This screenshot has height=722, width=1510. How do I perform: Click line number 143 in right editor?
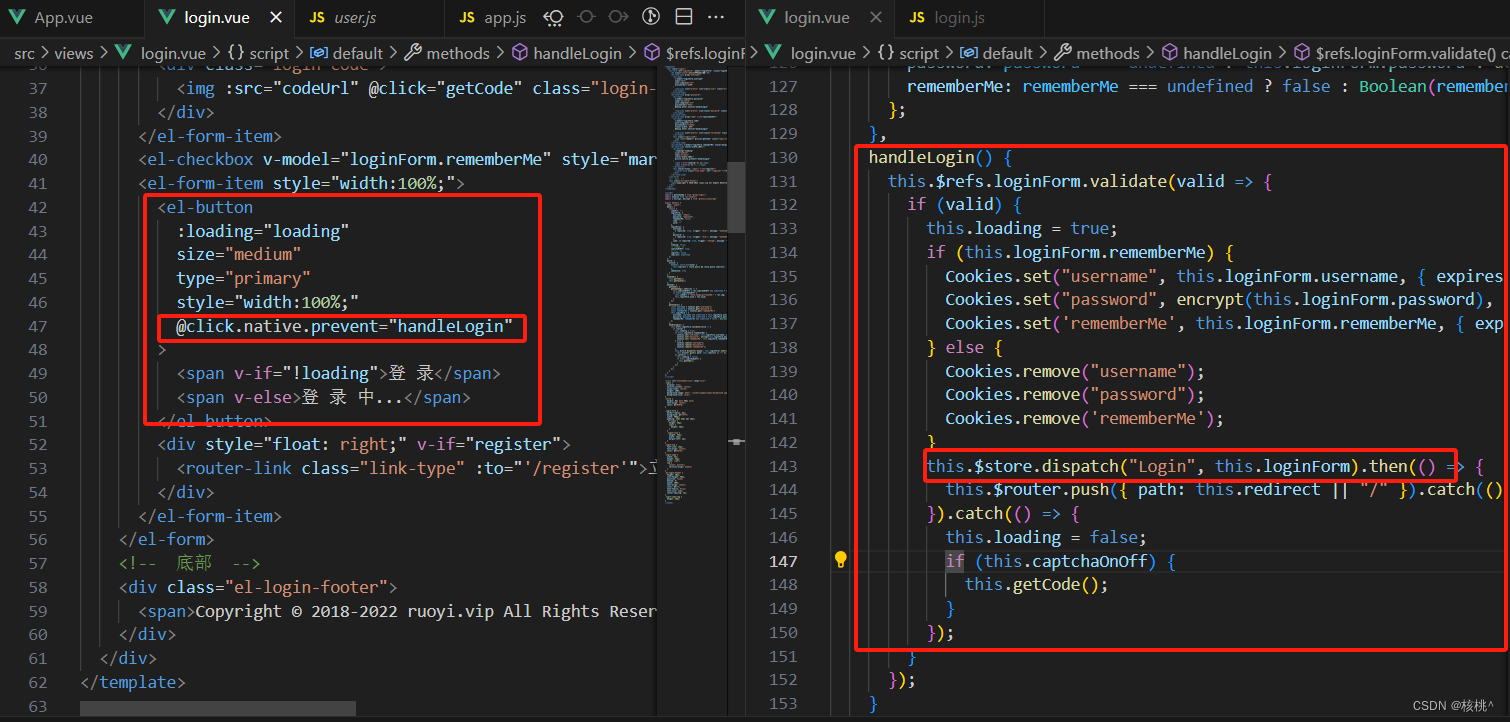783,467
